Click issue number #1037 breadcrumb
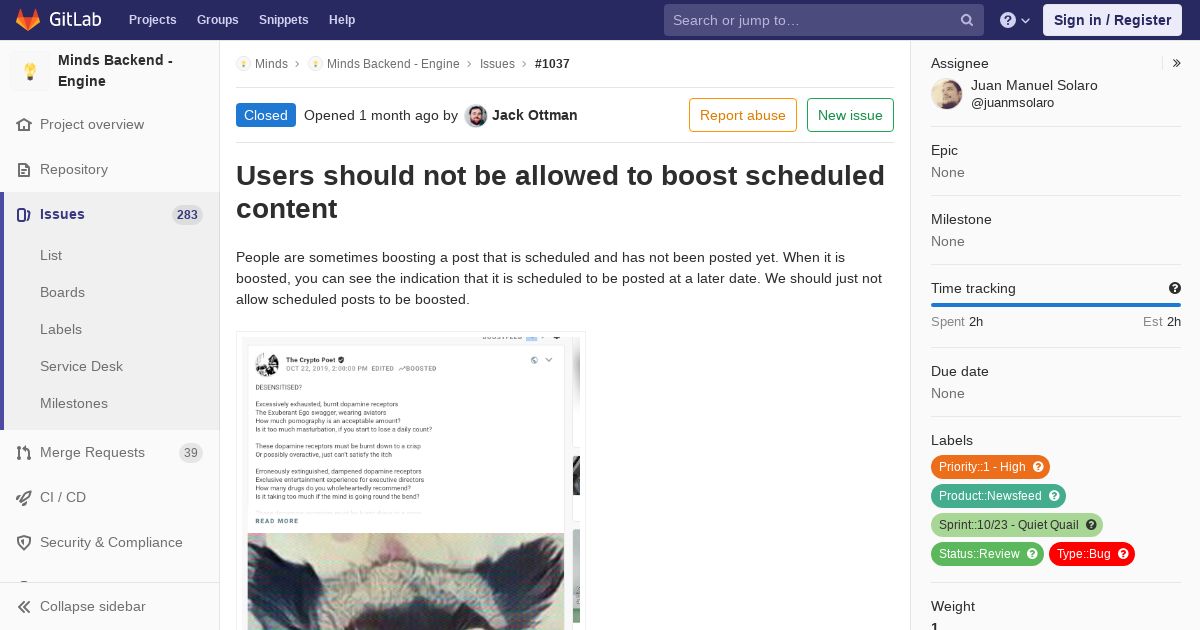Viewport: 1200px width, 630px height. [x=552, y=64]
